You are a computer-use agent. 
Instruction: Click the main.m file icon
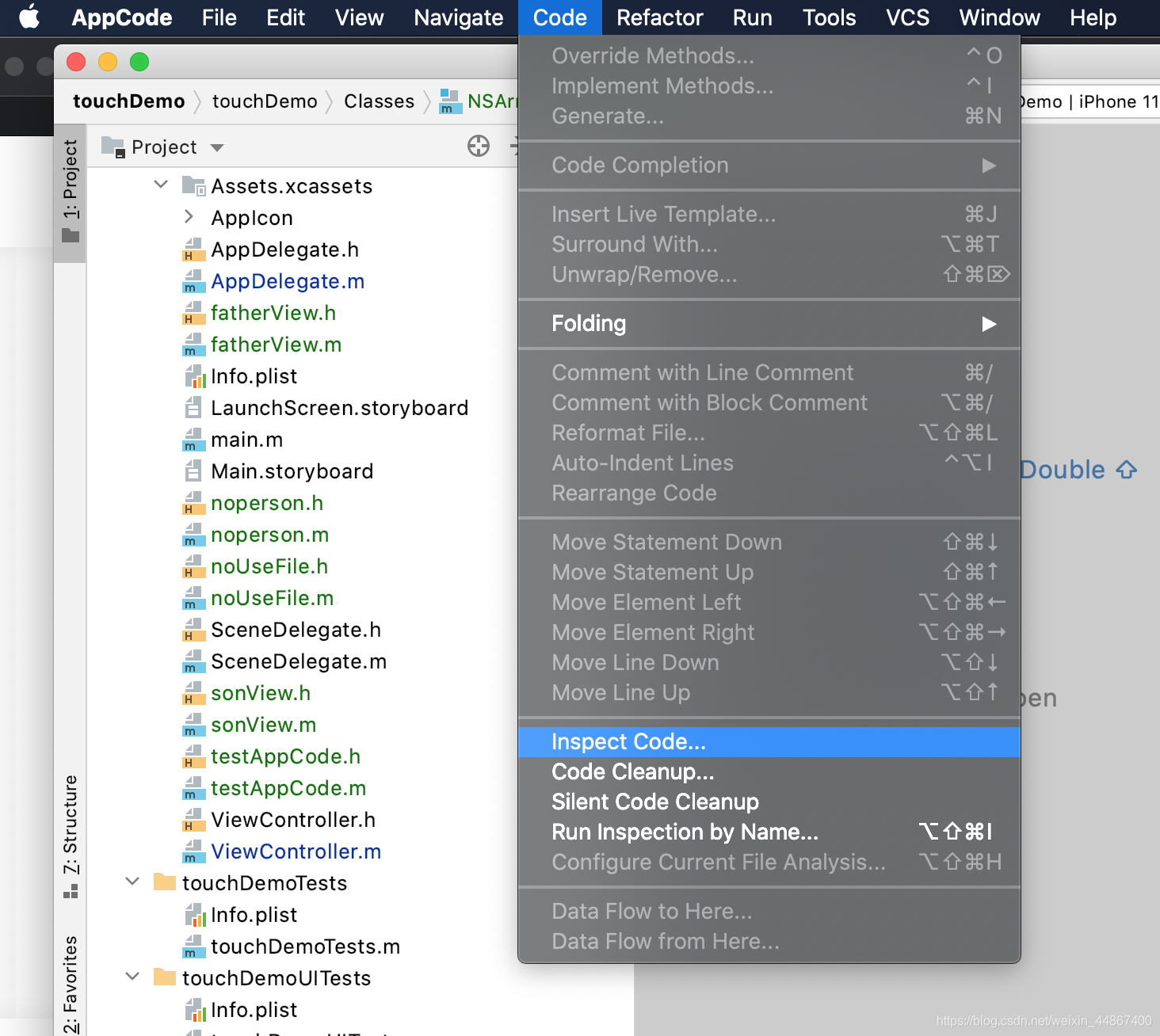point(194,440)
